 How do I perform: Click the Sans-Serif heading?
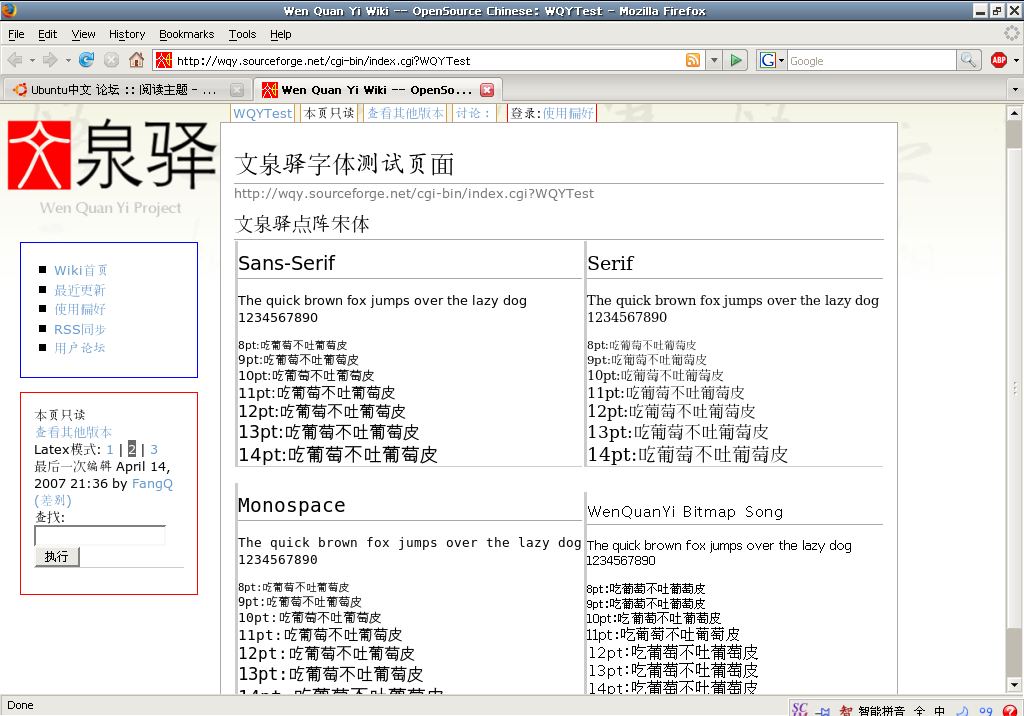coord(287,263)
